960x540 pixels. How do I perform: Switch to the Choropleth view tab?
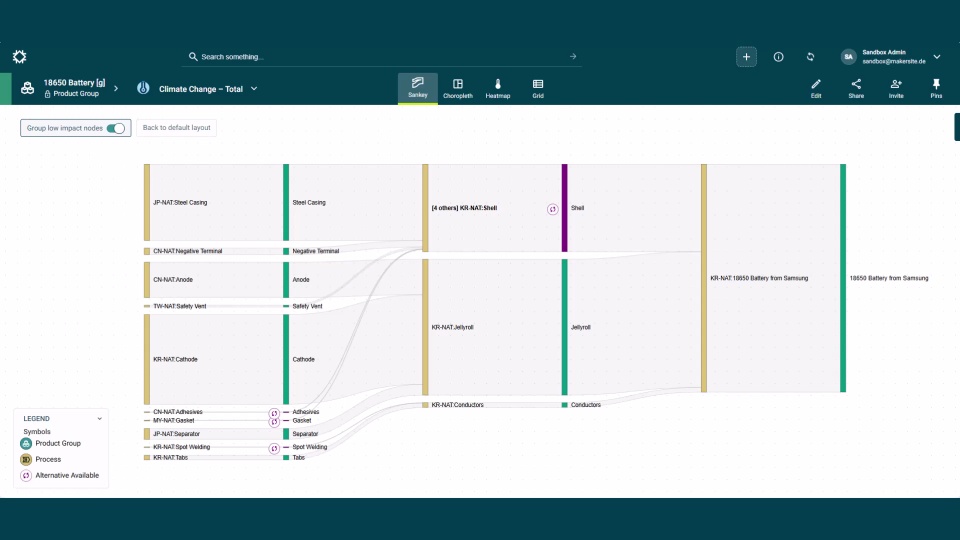coord(458,88)
